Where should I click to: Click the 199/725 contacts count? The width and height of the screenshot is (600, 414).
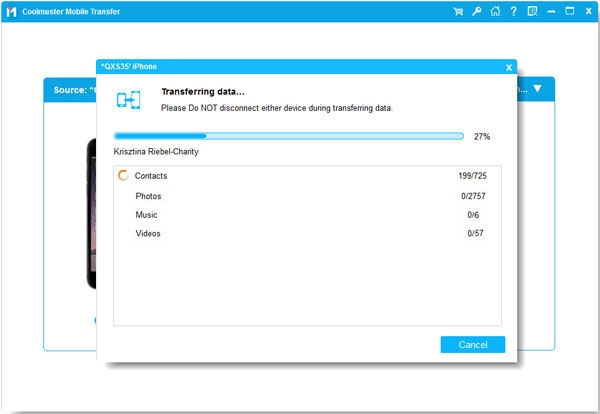point(473,176)
